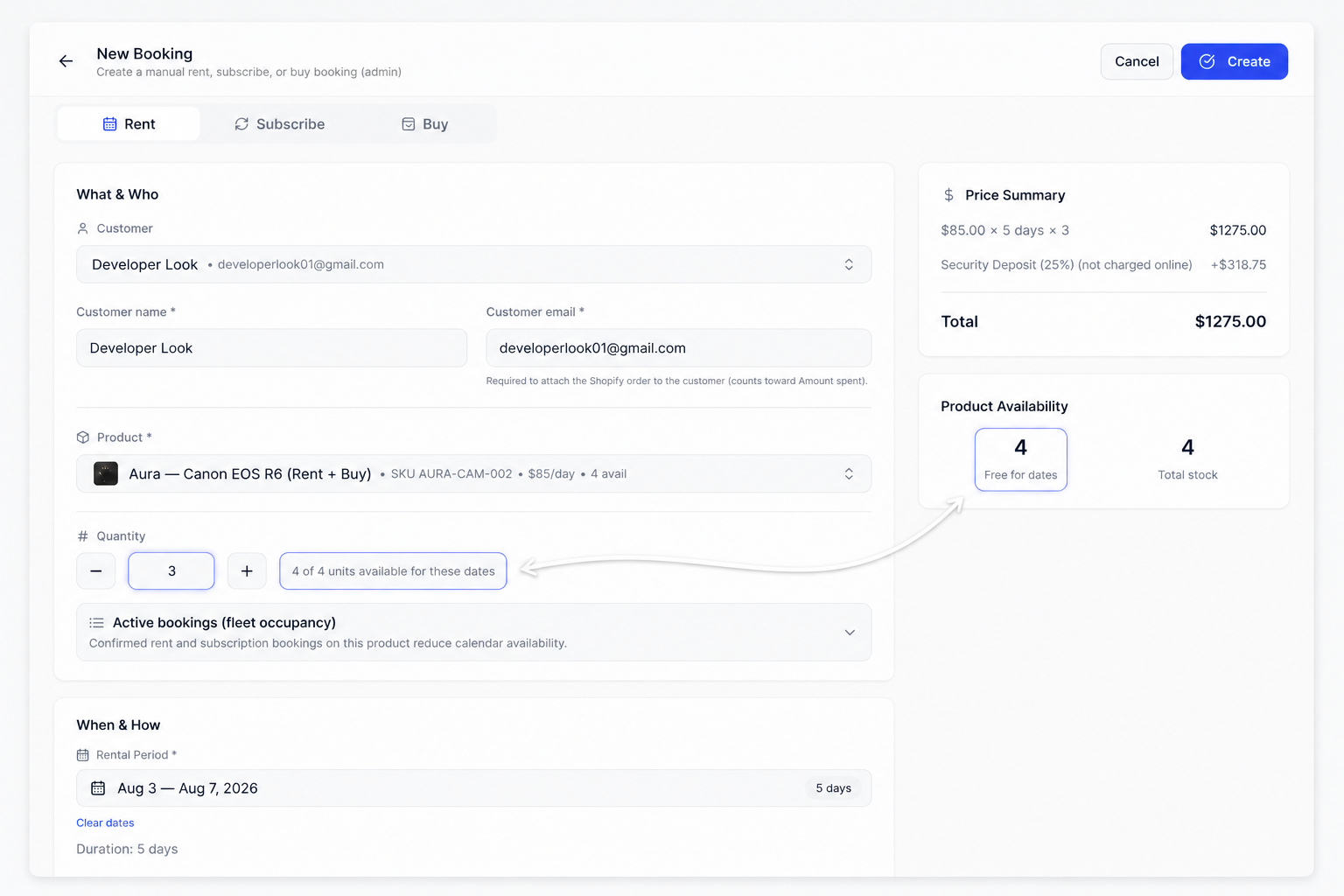Click the calendar icon in the date field
This screenshot has height=896, width=1344.
tap(98, 788)
